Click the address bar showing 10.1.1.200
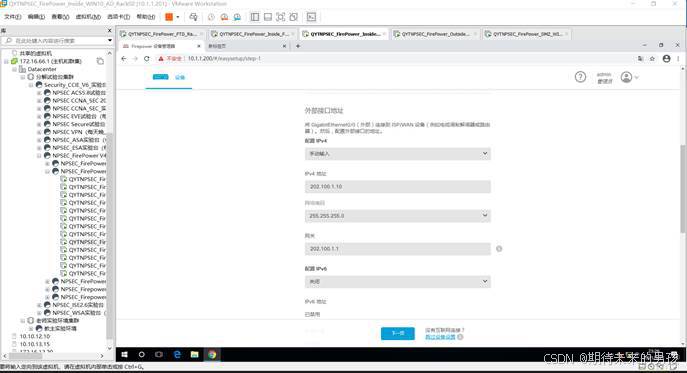Screen dimensions: 687x373 (394, 58)
